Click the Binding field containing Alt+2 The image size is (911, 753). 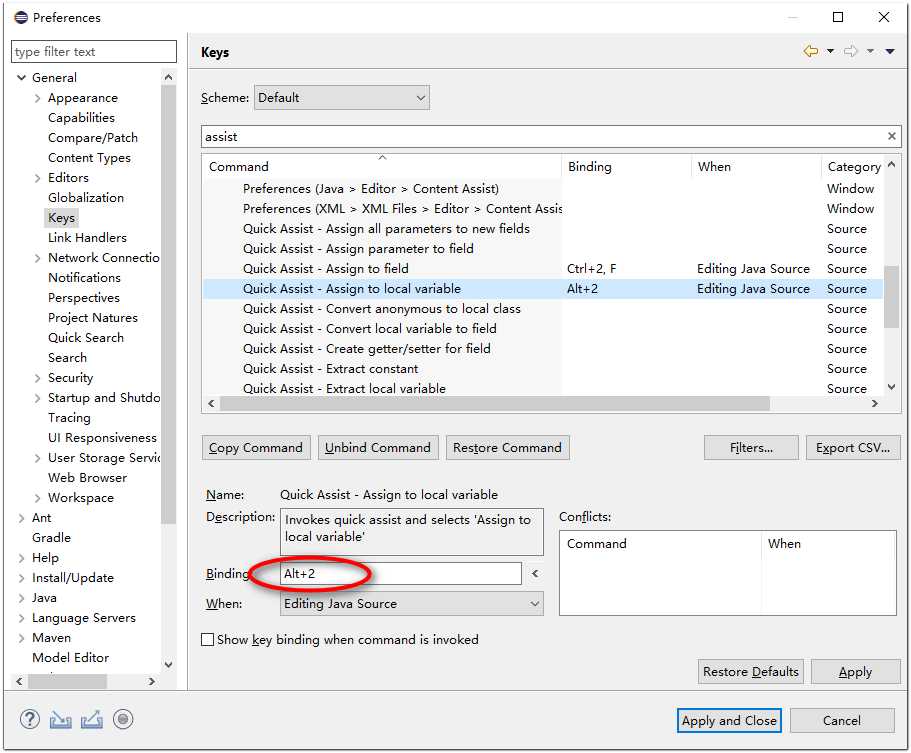point(401,573)
